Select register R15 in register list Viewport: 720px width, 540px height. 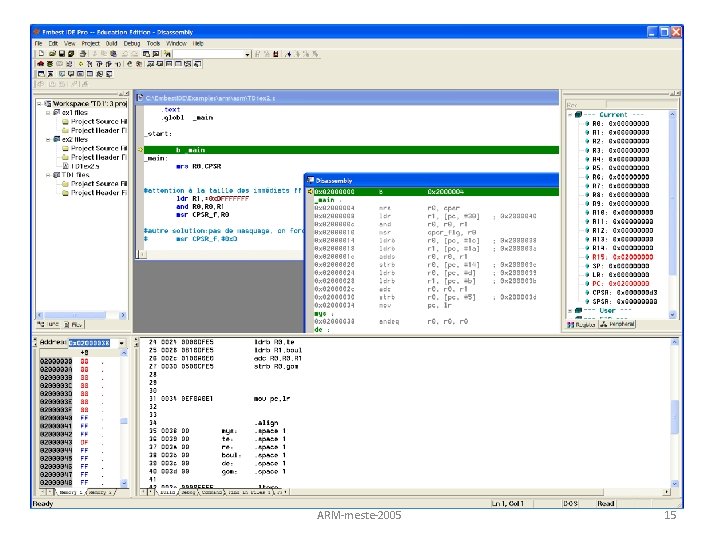click(613, 257)
